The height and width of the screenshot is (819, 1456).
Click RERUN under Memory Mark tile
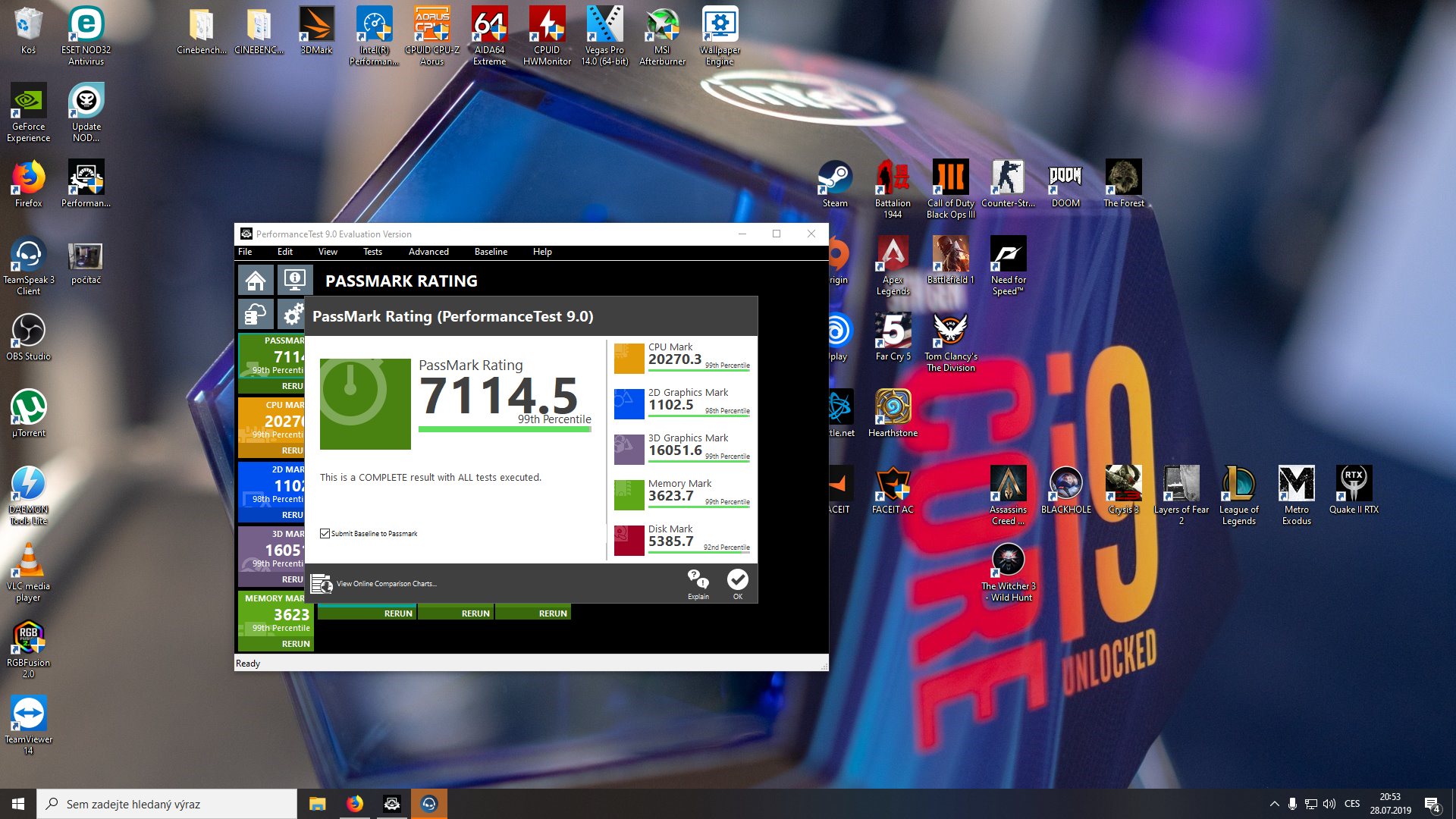296,644
